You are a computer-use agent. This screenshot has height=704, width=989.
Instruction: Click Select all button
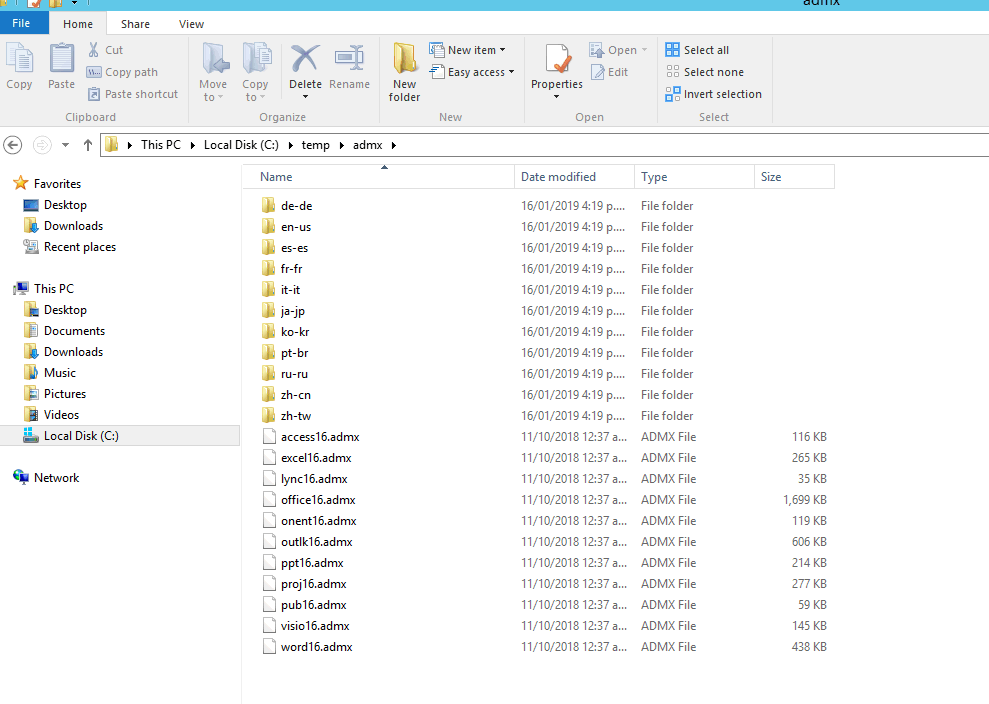click(697, 50)
